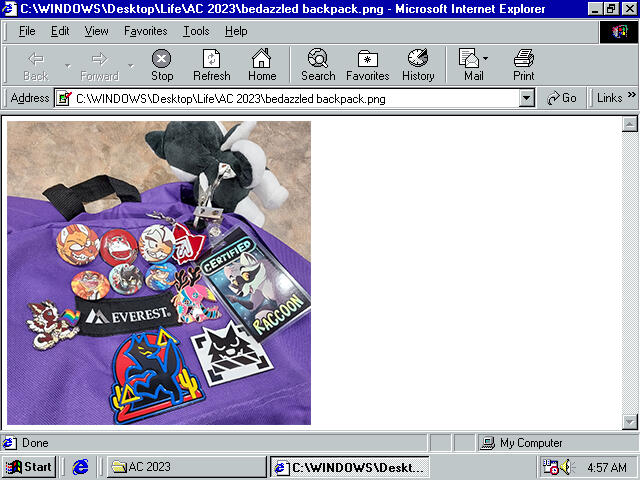This screenshot has width=640, height=480.
Task: Open the Mail button dropdown arrow
Action: point(487,60)
